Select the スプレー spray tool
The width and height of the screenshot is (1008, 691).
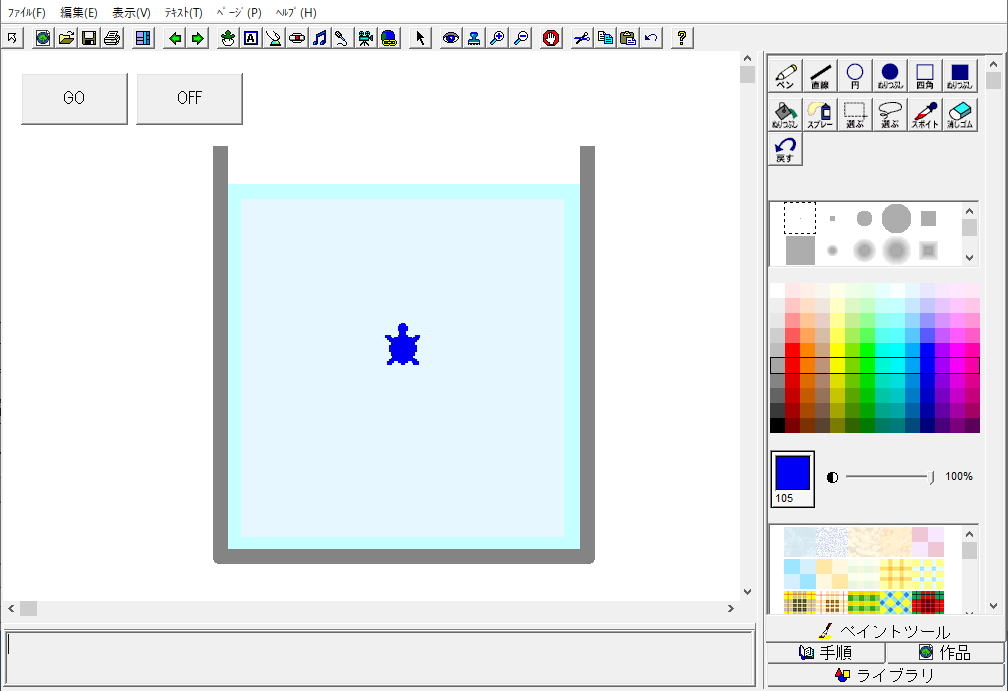click(820, 114)
